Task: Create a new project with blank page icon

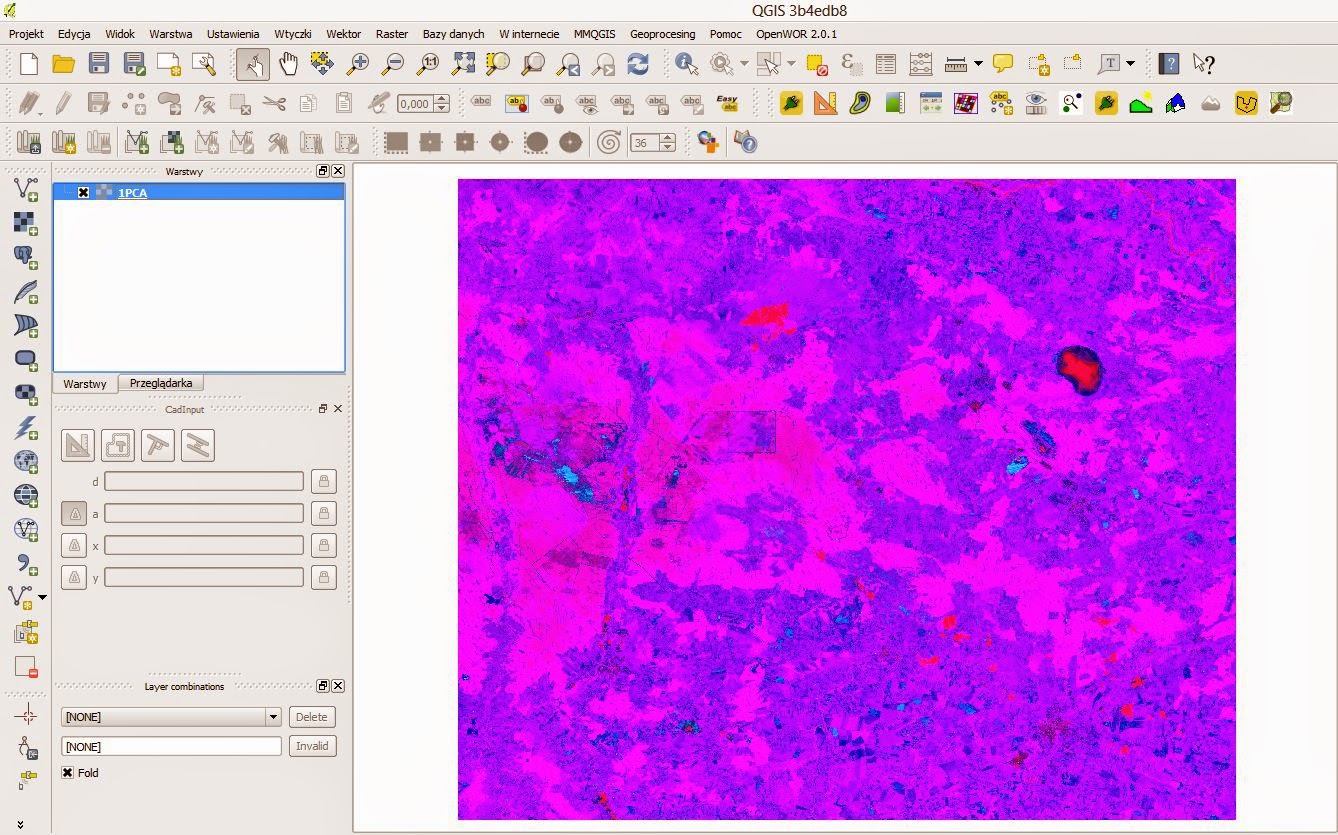Action: pos(29,65)
